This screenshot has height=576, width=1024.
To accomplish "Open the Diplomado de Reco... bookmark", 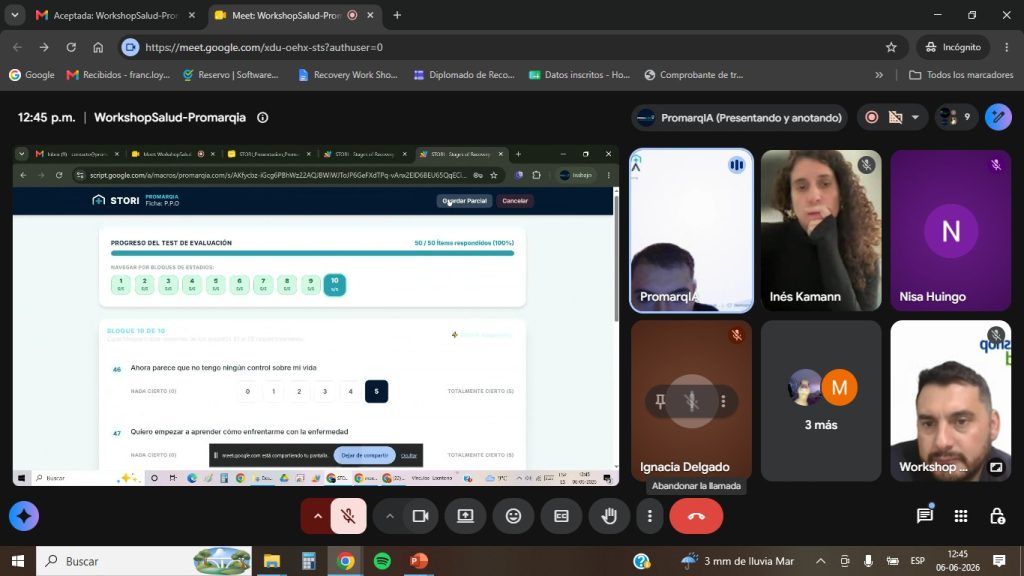I will (x=464, y=74).
